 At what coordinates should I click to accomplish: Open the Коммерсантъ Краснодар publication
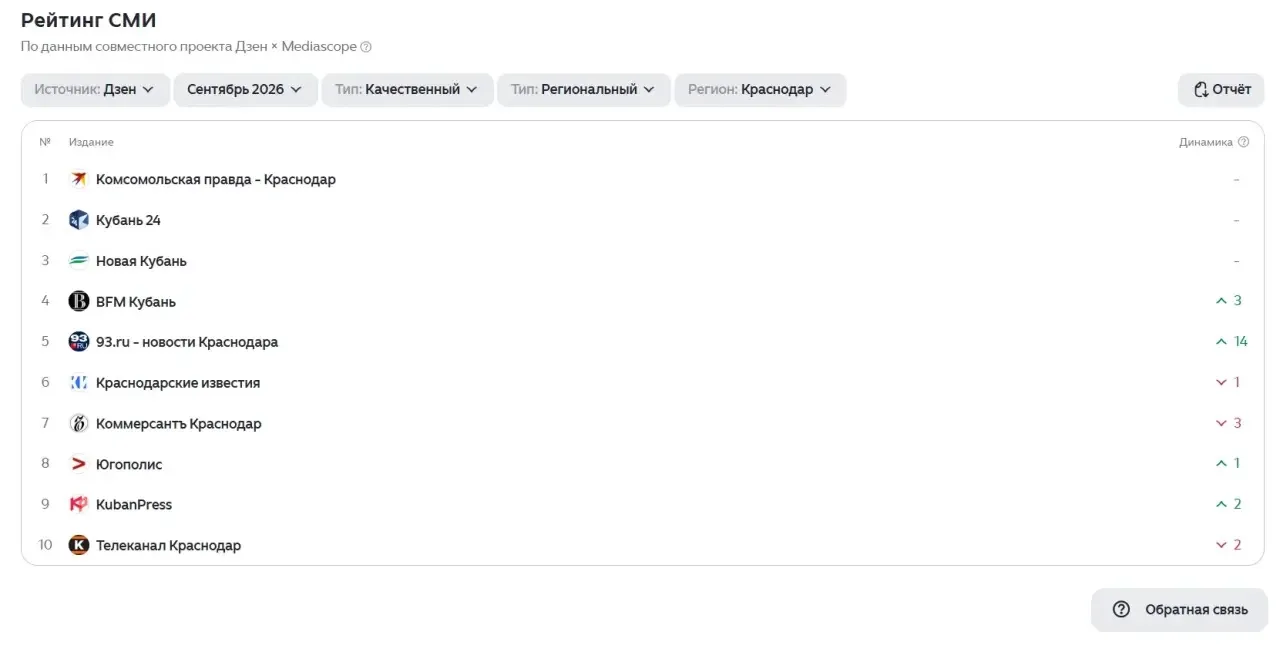(x=179, y=423)
